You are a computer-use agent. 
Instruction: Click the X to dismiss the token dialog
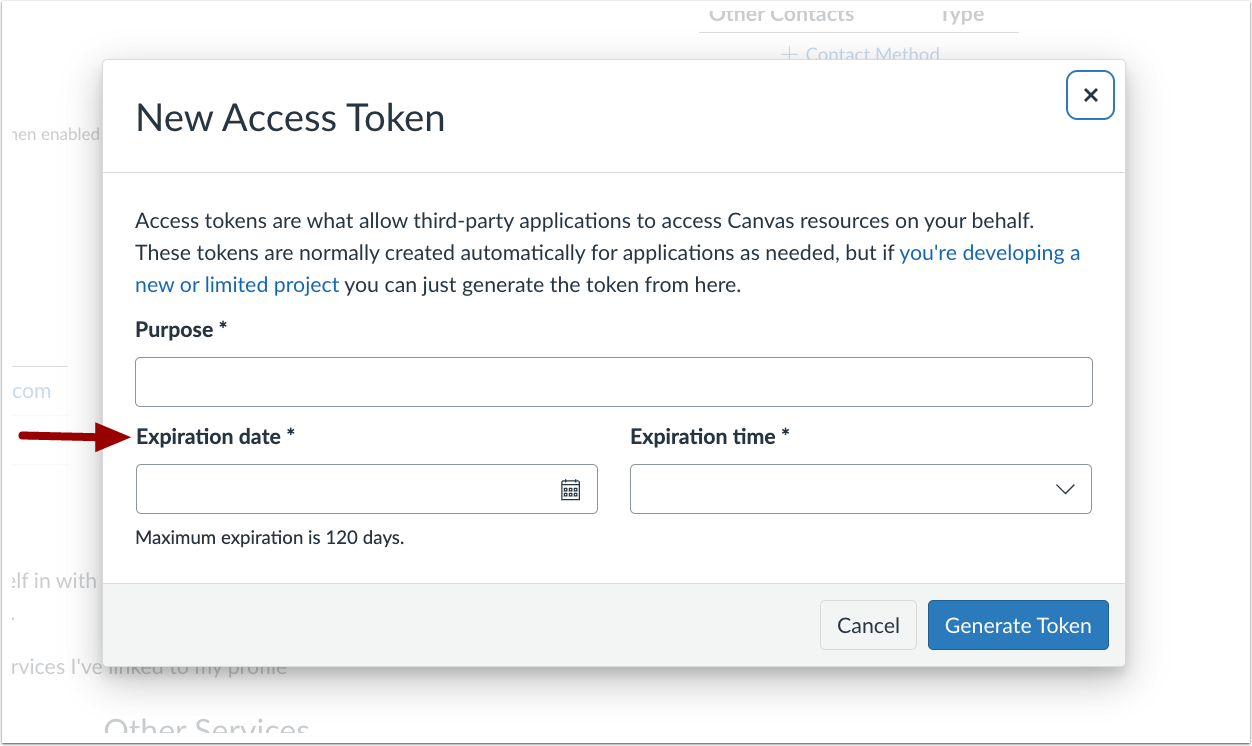click(1090, 94)
